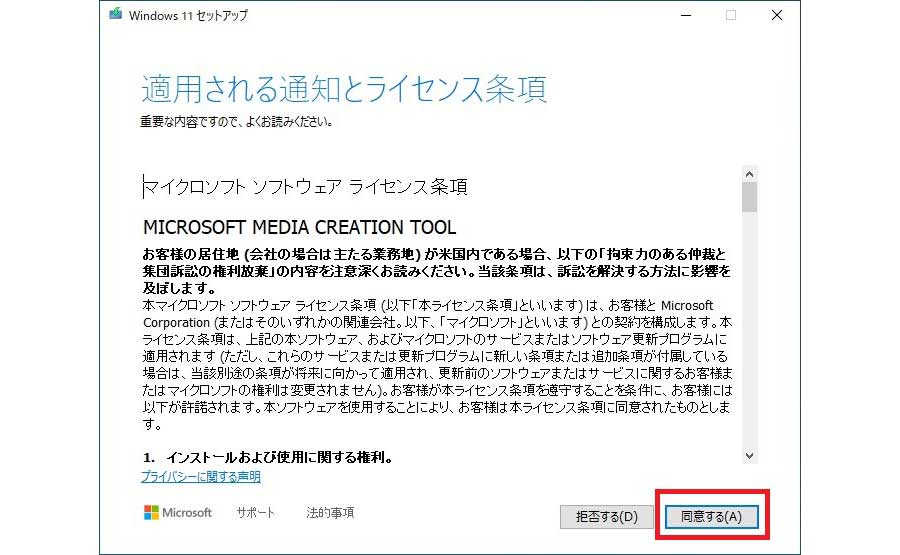Click the license scrollbar up arrow

click(x=749, y=173)
